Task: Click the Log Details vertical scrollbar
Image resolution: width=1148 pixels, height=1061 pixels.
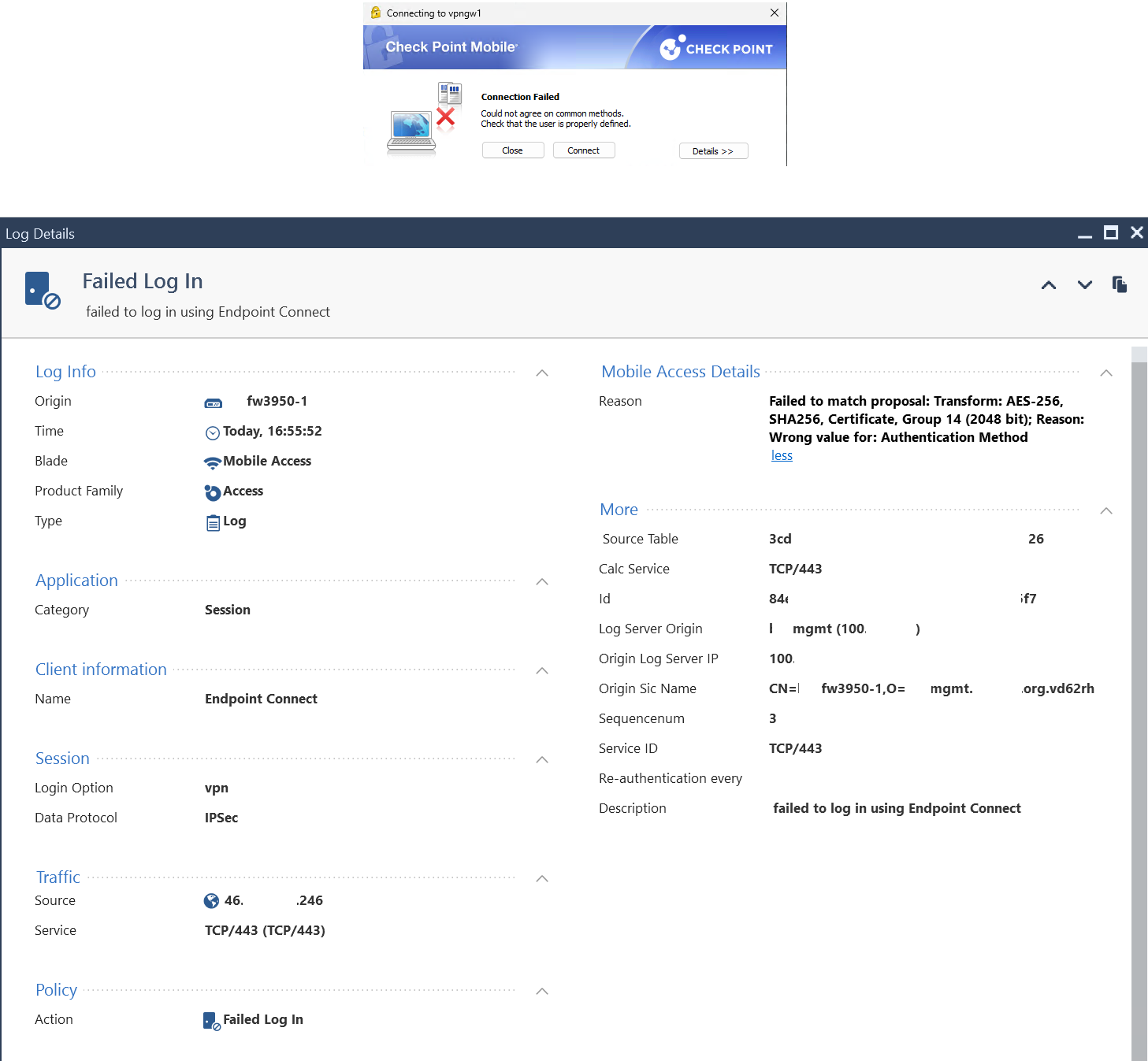Action: [x=1139, y=703]
